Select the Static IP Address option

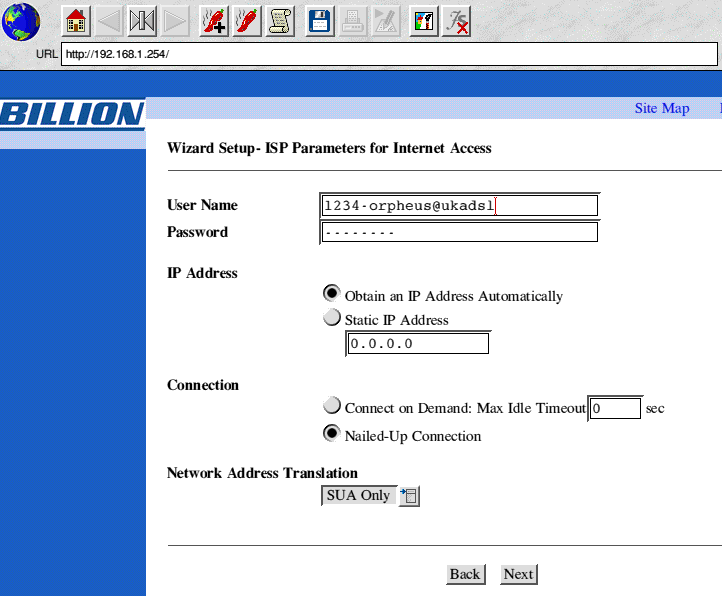[x=331, y=318]
